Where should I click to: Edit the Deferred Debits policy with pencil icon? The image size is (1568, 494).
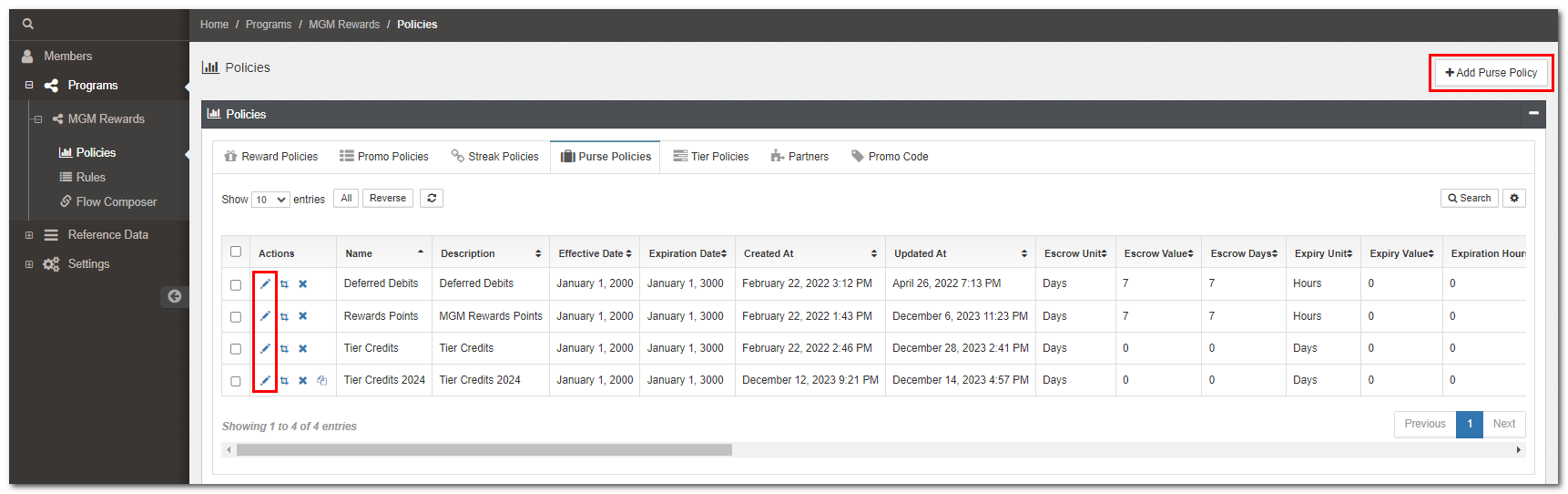tap(265, 283)
